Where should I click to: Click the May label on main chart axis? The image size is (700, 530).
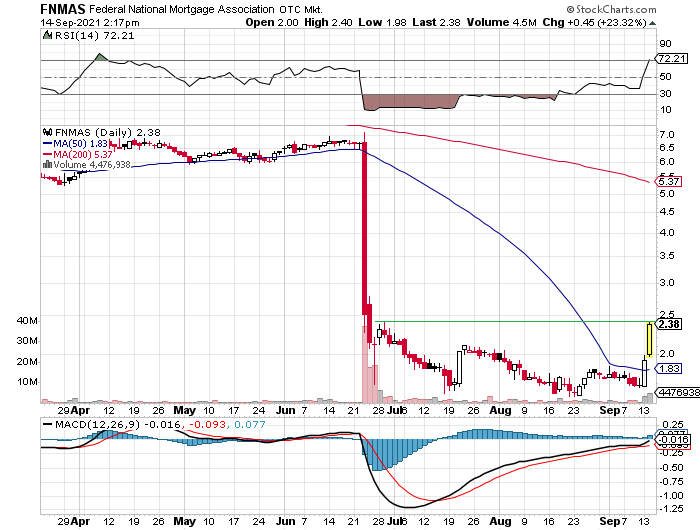[184, 410]
